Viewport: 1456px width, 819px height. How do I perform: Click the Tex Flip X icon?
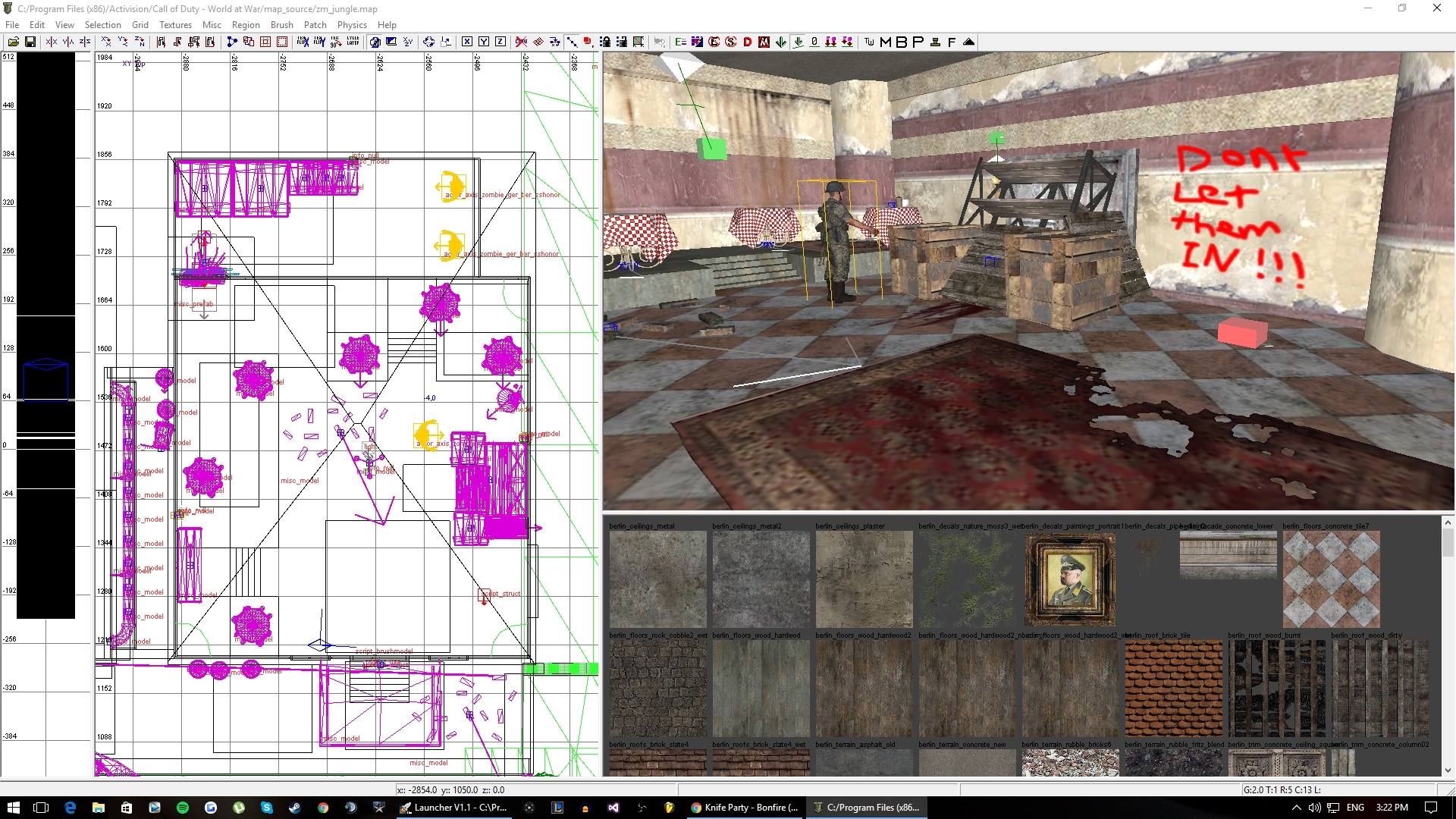(x=303, y=42)
